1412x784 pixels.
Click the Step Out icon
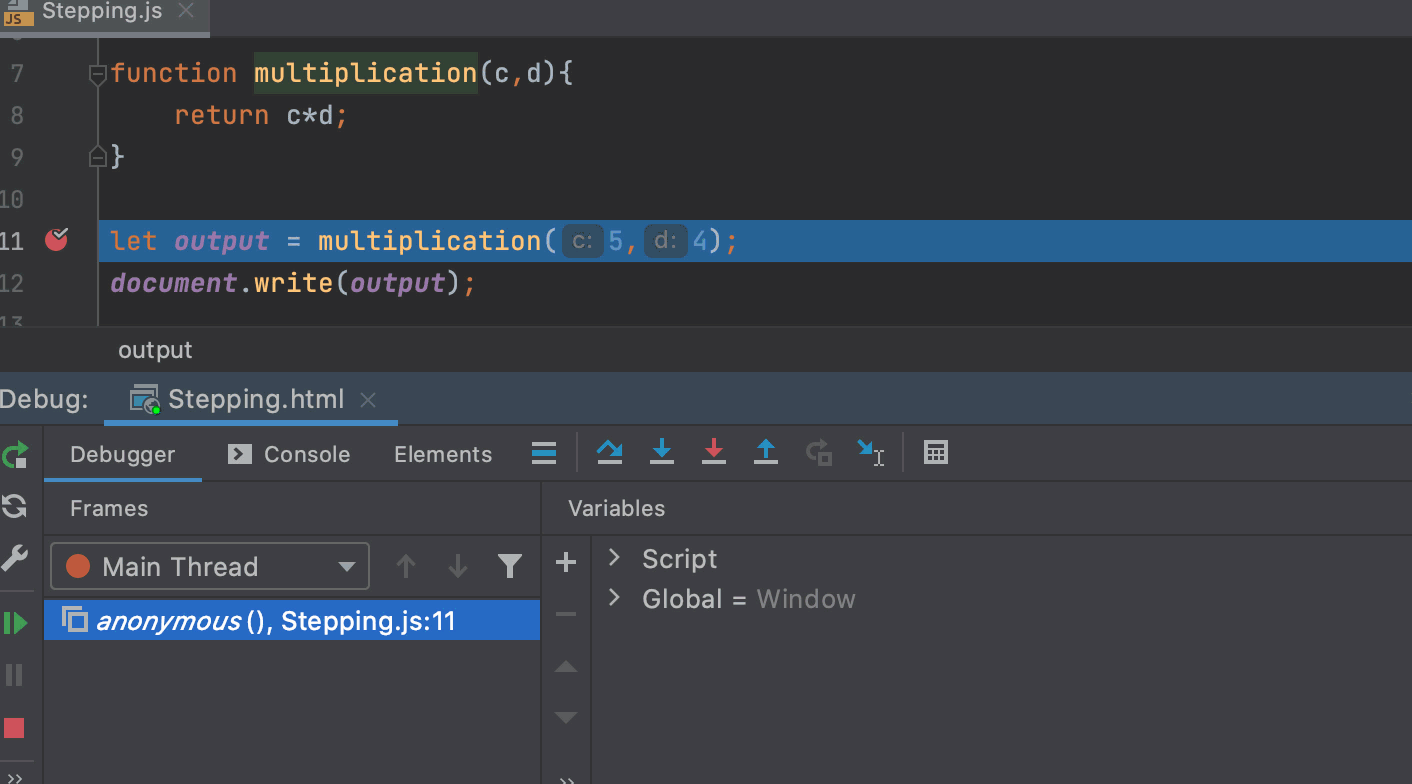click(765, 453)
